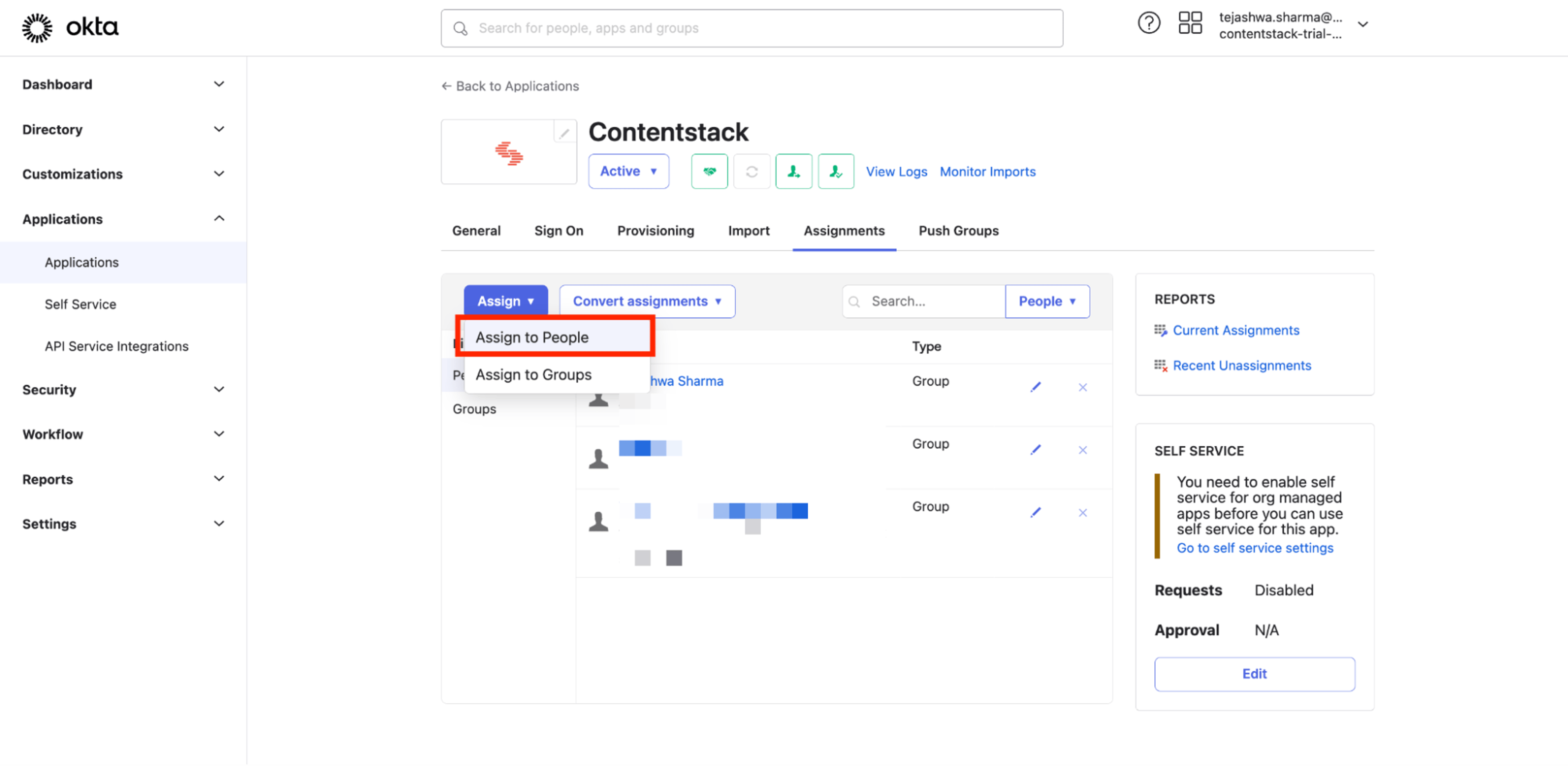
Task: Expand the Settings sidebar section
Action: point(219,523)
